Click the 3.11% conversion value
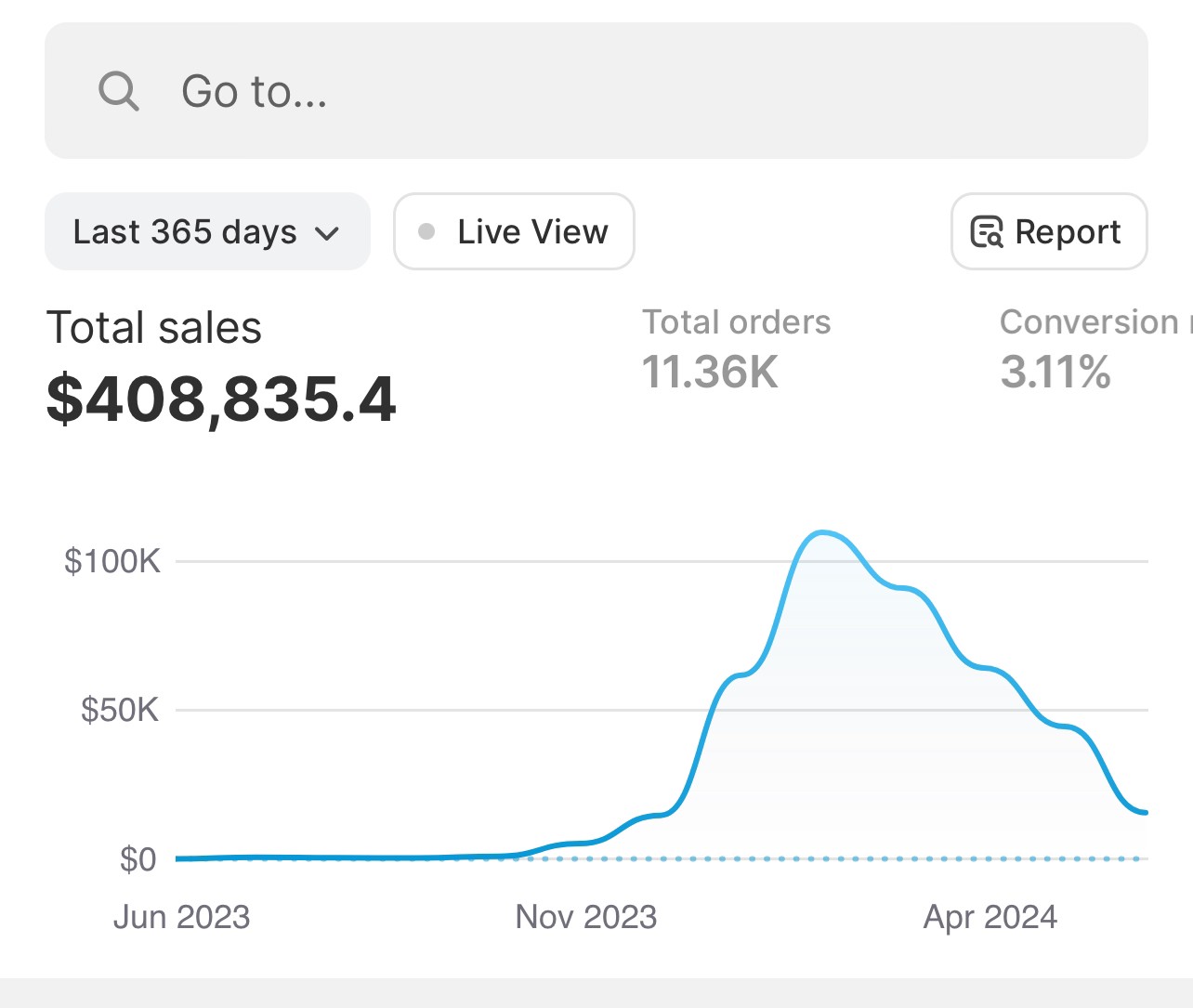This screenshot has width=1193, height=1008. (x=1055, y=372)
